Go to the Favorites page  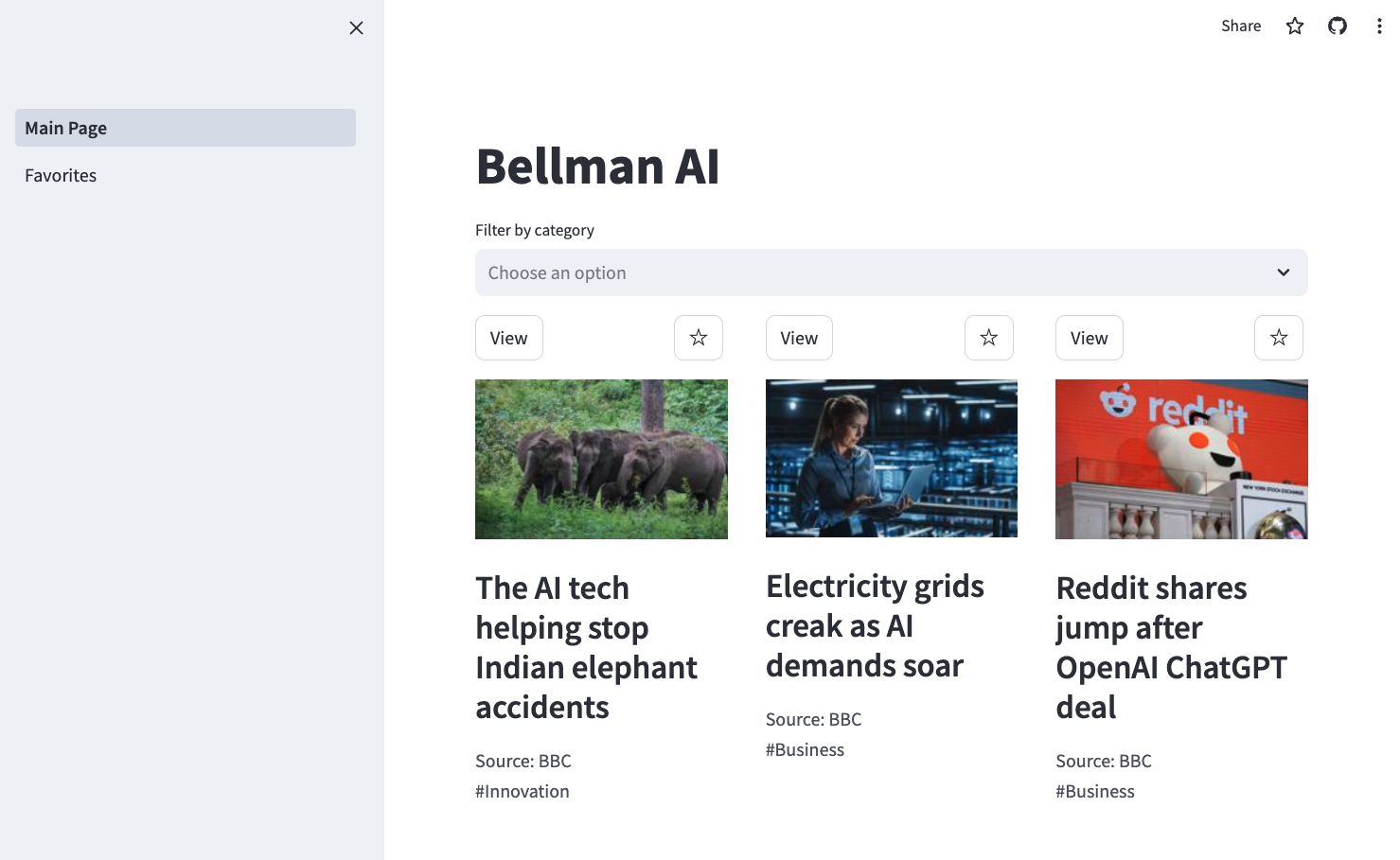point(186,175)
